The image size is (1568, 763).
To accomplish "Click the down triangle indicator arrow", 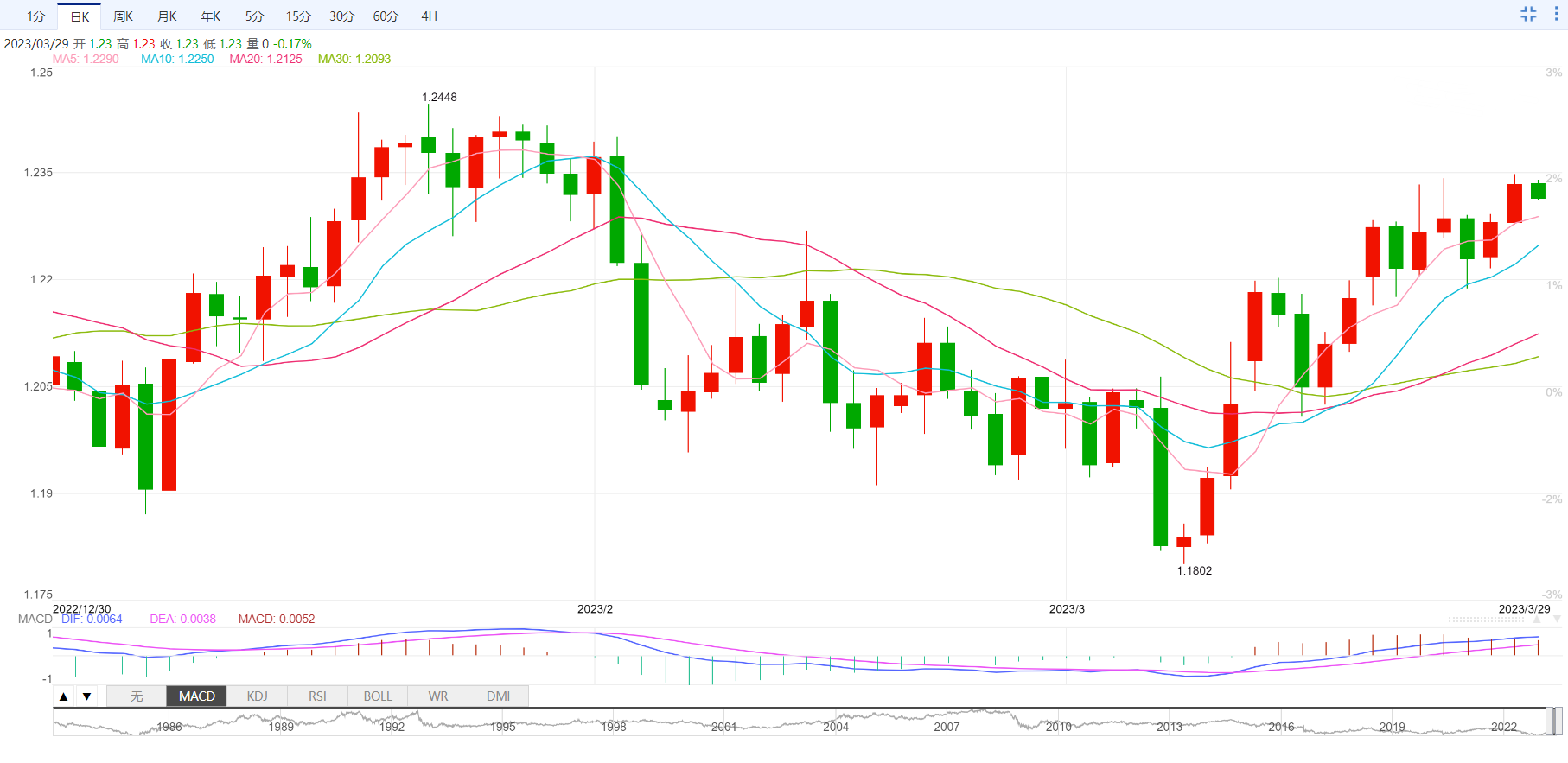I will click(86, 696).
